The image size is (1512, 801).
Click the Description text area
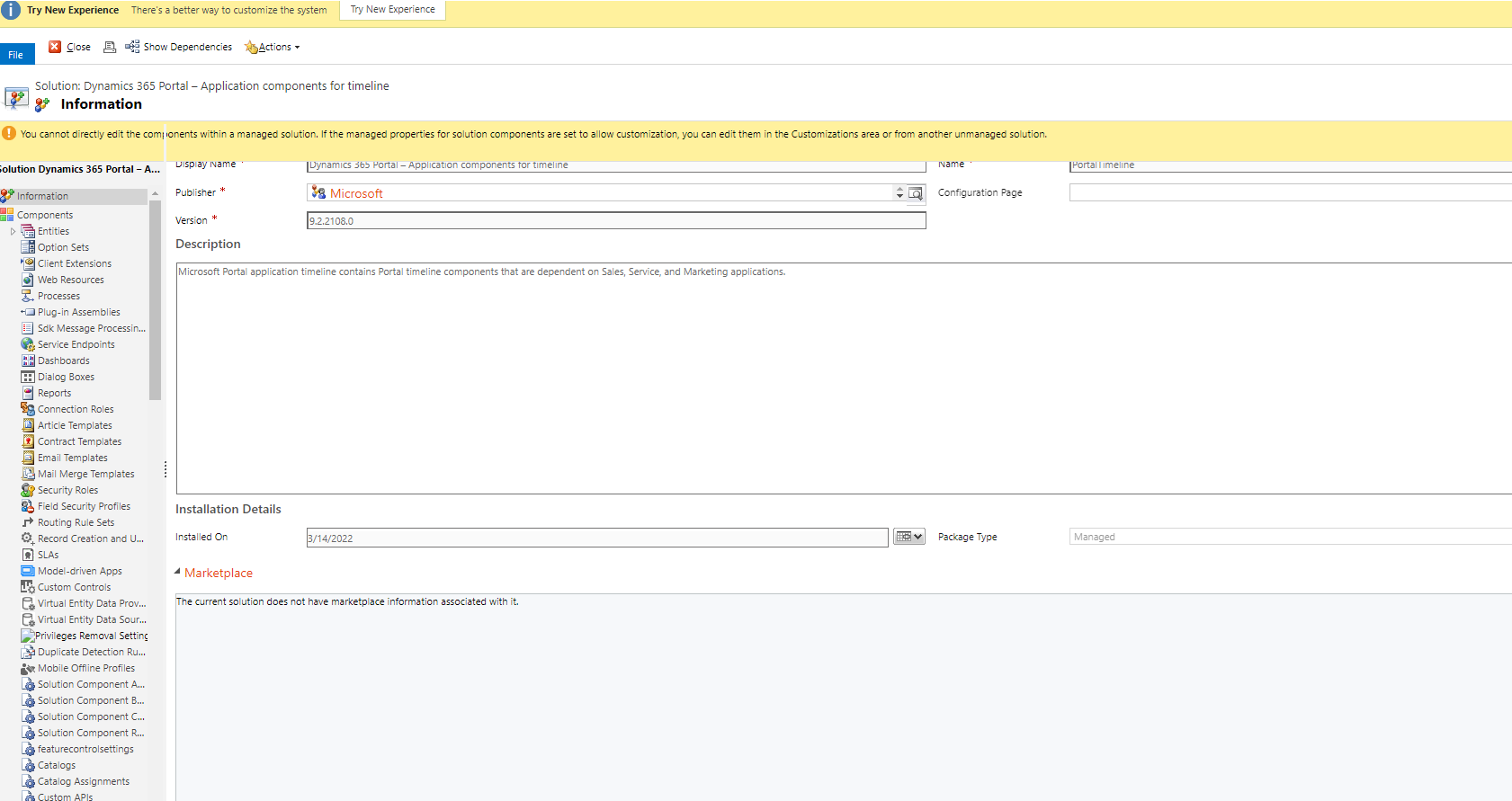coord(844,378)
